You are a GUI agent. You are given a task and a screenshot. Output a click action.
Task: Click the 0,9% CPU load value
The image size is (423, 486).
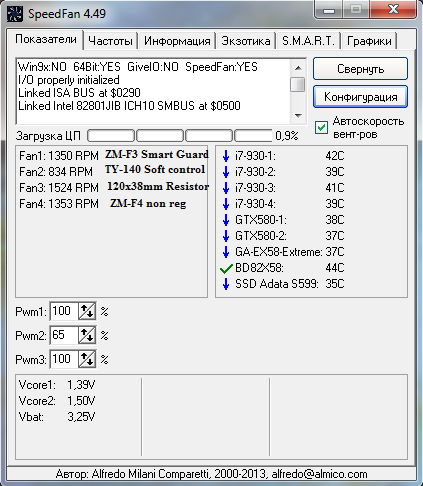(287, 136)
